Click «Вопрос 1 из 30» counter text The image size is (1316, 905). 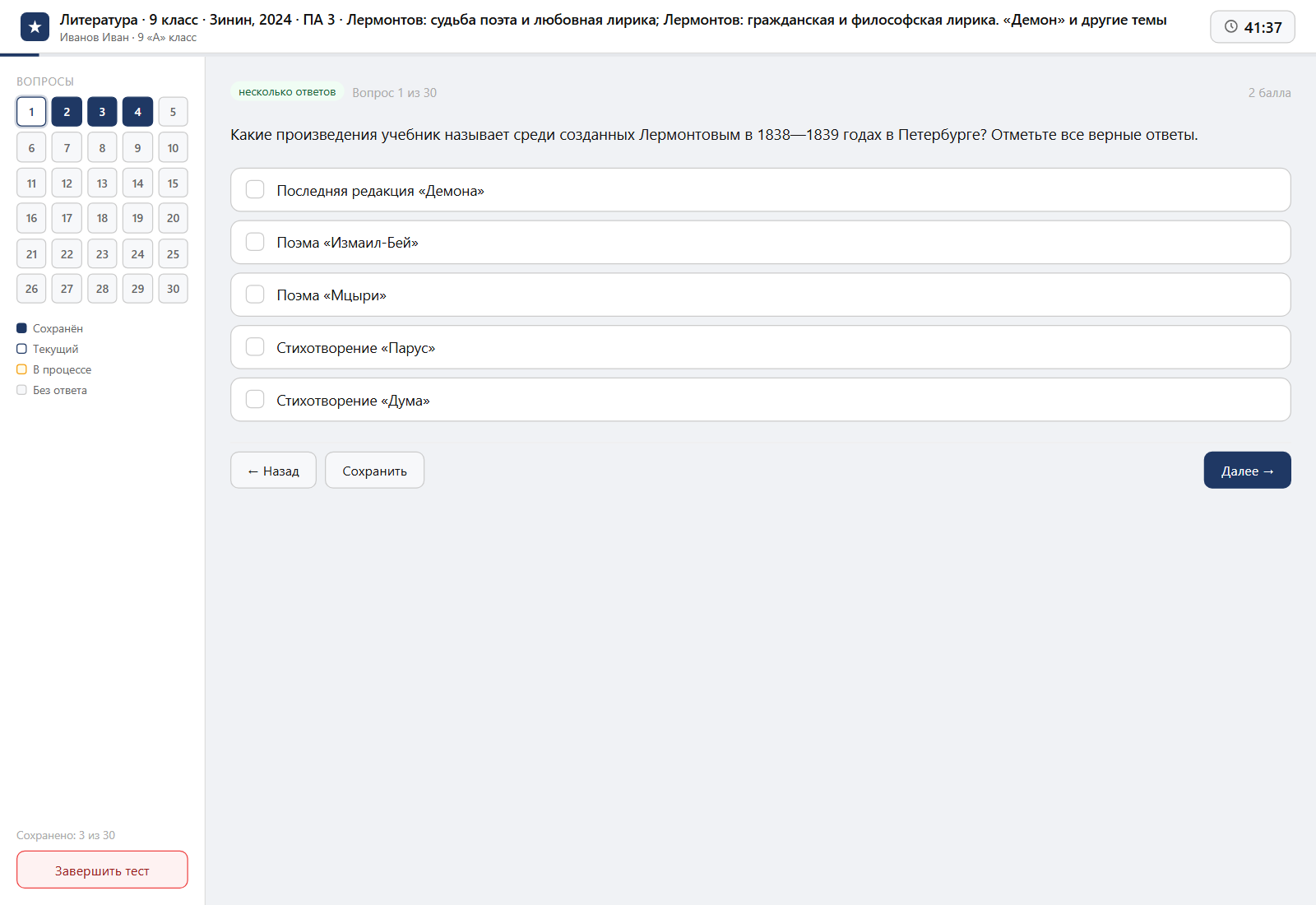[395, 93]
